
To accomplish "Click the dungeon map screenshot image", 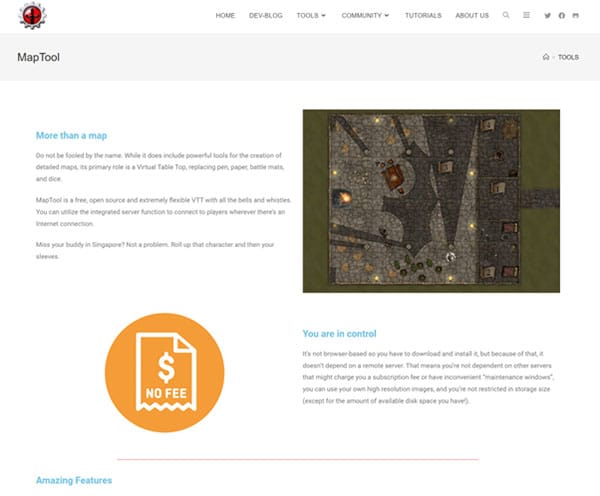I will coord(431,201).
